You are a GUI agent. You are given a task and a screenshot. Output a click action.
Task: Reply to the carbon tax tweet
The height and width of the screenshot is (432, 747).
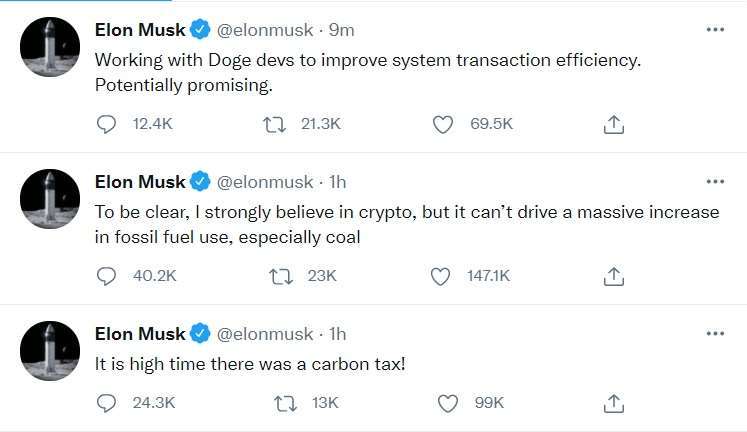[106, 403]
